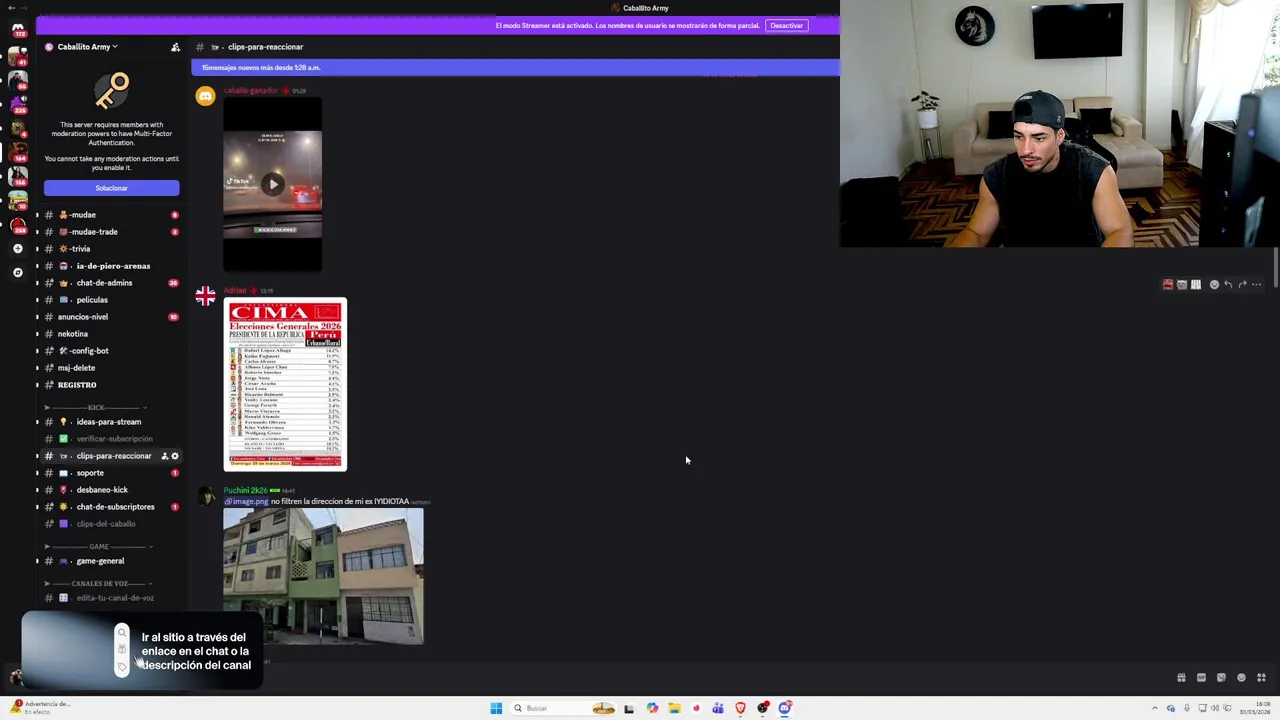The height and width of the screenshot is (720, 1280).
Task: Open sticker picker in chat input bar
Action: point(1221,677)
